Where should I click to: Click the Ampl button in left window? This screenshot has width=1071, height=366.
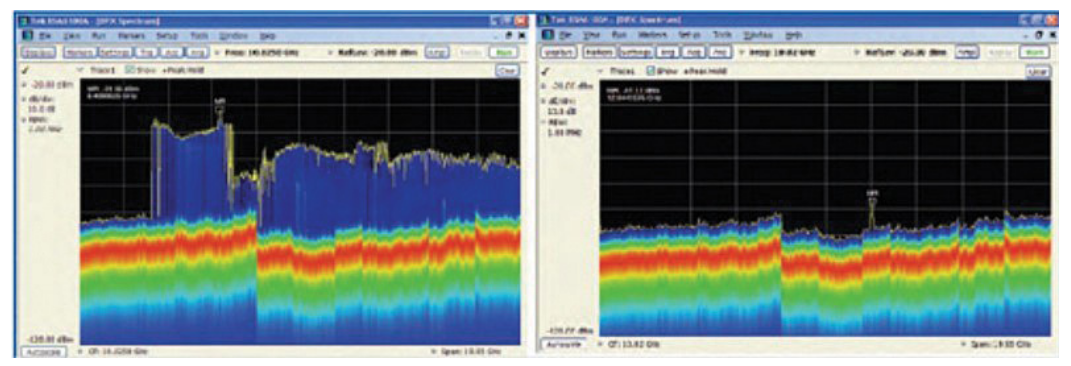(436, 52)
